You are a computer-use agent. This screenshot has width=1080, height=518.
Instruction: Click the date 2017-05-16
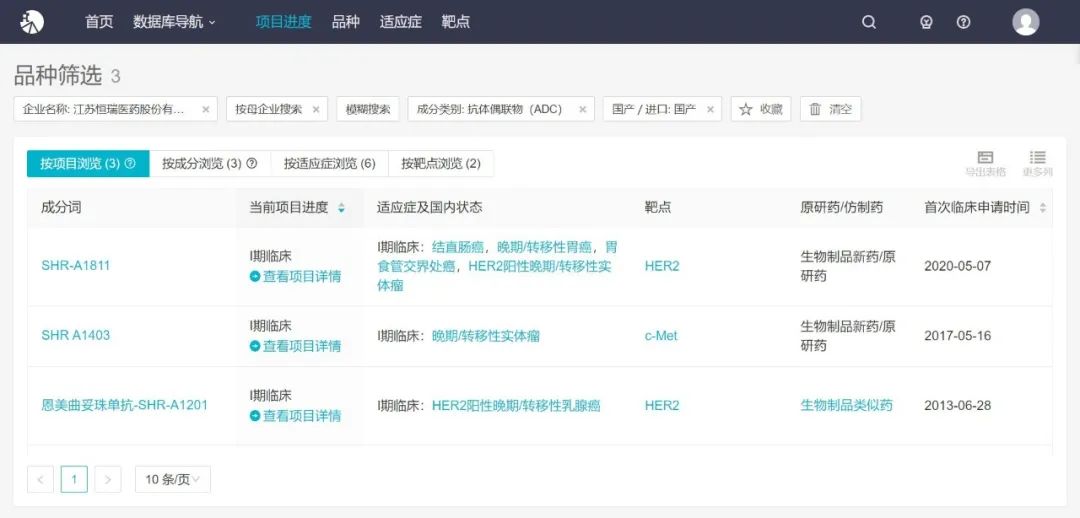pyautogui.click(x=957, y=336)
